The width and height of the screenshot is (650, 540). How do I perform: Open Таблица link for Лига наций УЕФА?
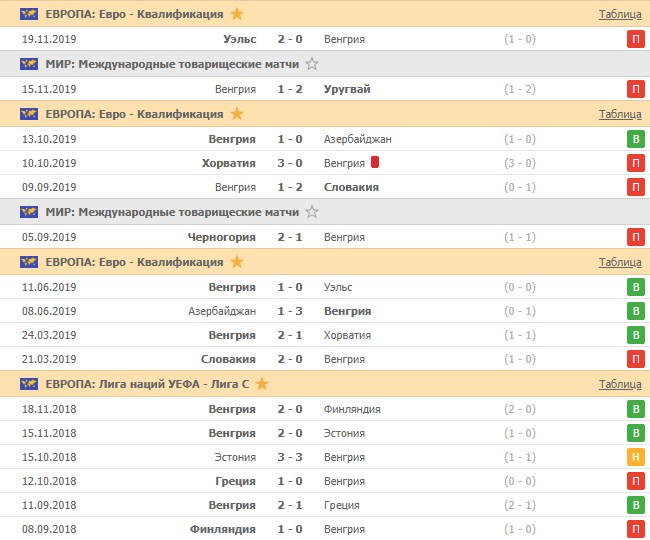[x=620, y=384]
